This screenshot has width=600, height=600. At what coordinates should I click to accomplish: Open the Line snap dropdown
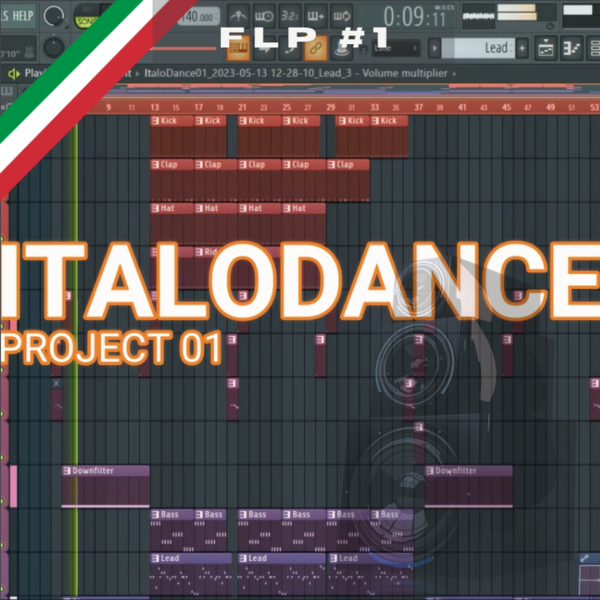point(396,48)
